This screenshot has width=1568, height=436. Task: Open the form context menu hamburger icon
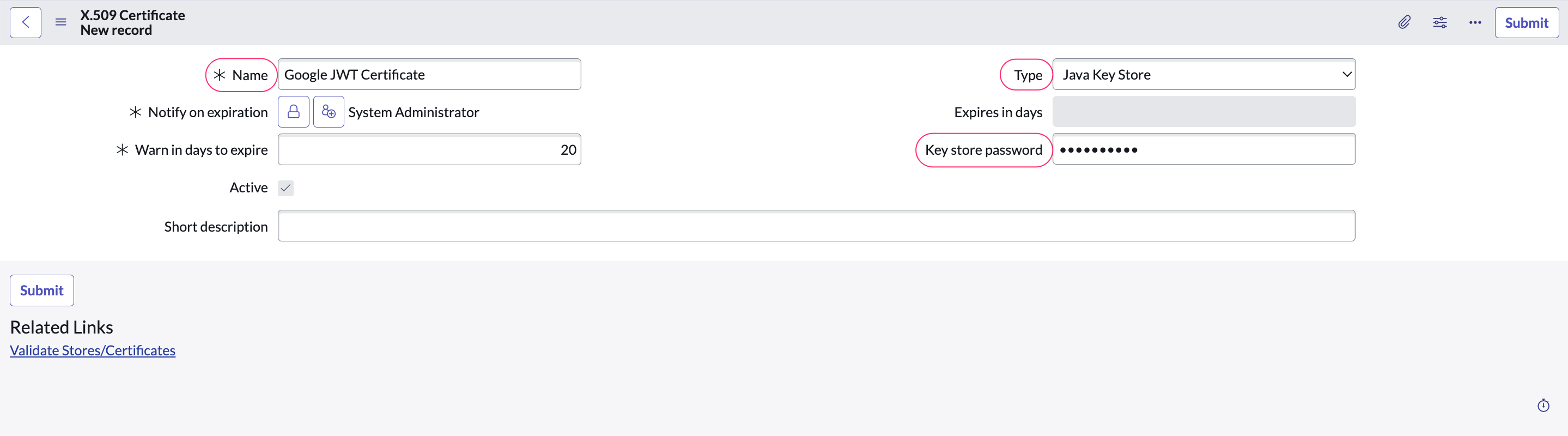pyautogui.click(x=60, y=22)
